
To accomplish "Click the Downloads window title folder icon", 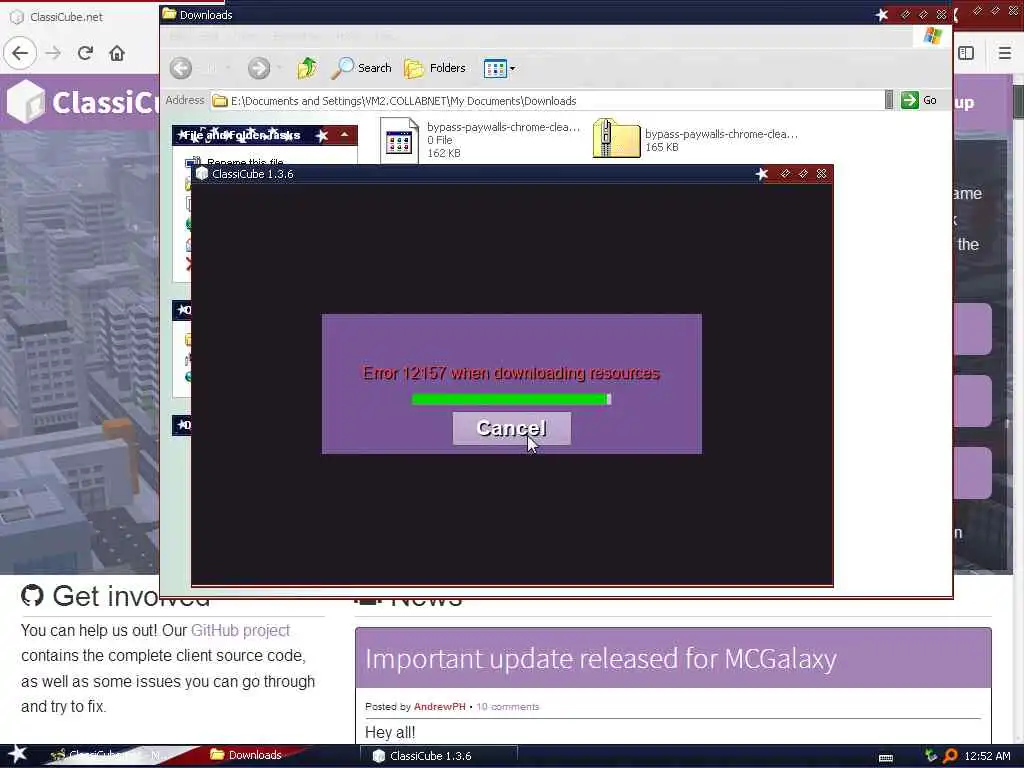I will click(169, 14).
